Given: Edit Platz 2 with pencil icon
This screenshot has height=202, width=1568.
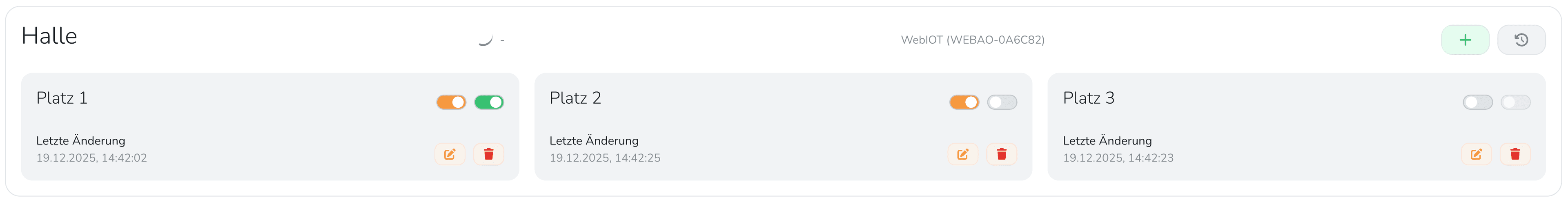Looking at the screenshot, I should click(x=963, y=154).
